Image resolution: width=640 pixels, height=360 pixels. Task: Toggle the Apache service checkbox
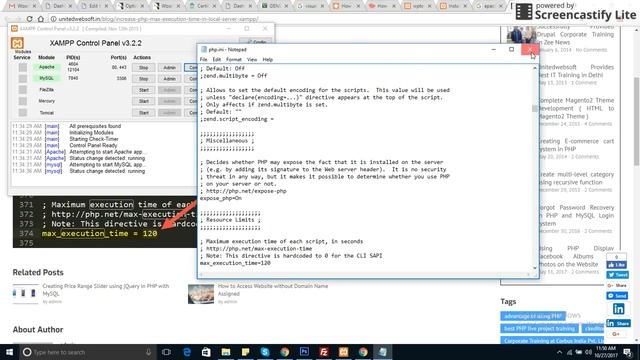click(23, 67)
